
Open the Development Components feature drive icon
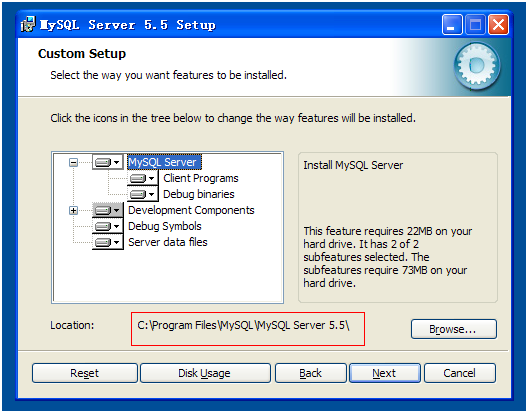tap(108, 211)
